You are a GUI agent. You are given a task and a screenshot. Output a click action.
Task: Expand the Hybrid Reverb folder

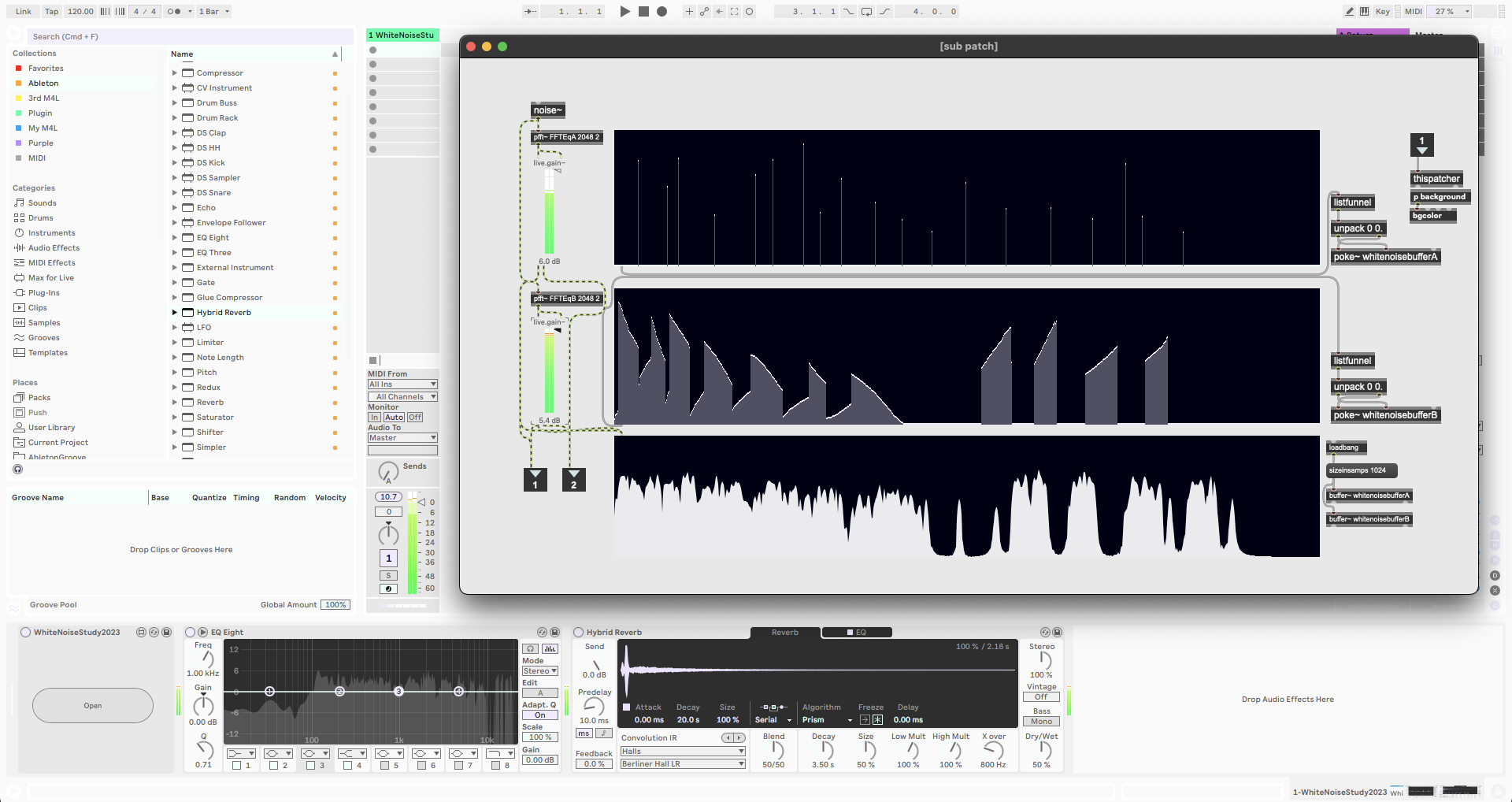coord(175,313)
